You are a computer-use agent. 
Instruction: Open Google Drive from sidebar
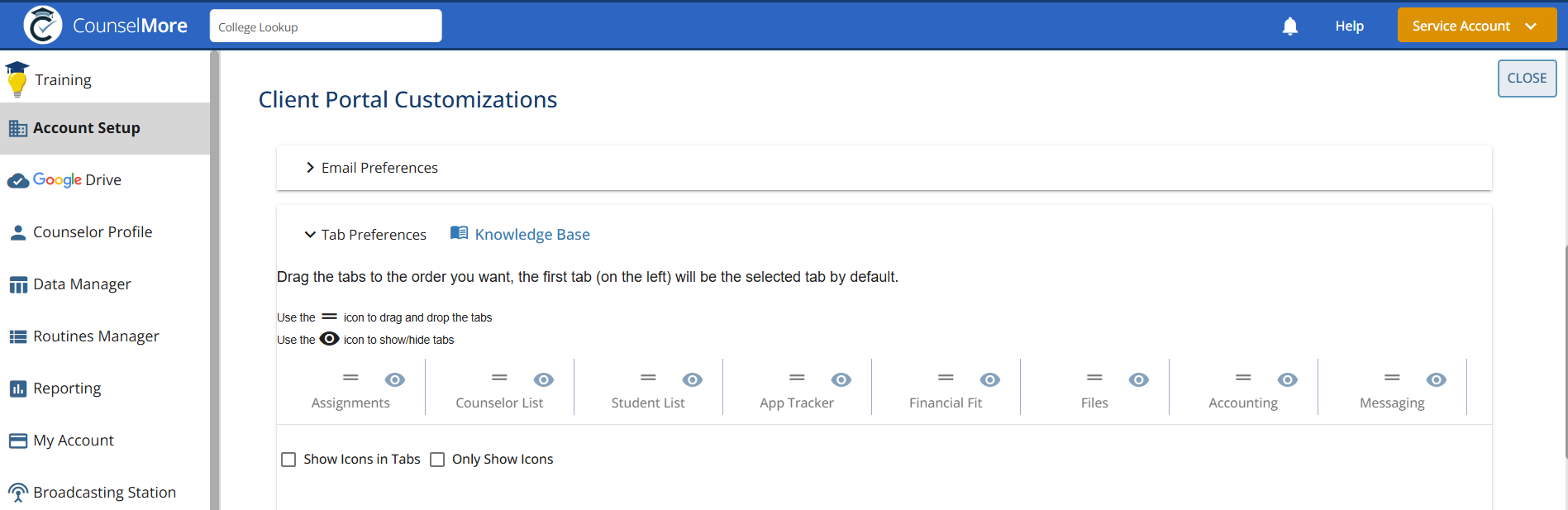point(105,180)
